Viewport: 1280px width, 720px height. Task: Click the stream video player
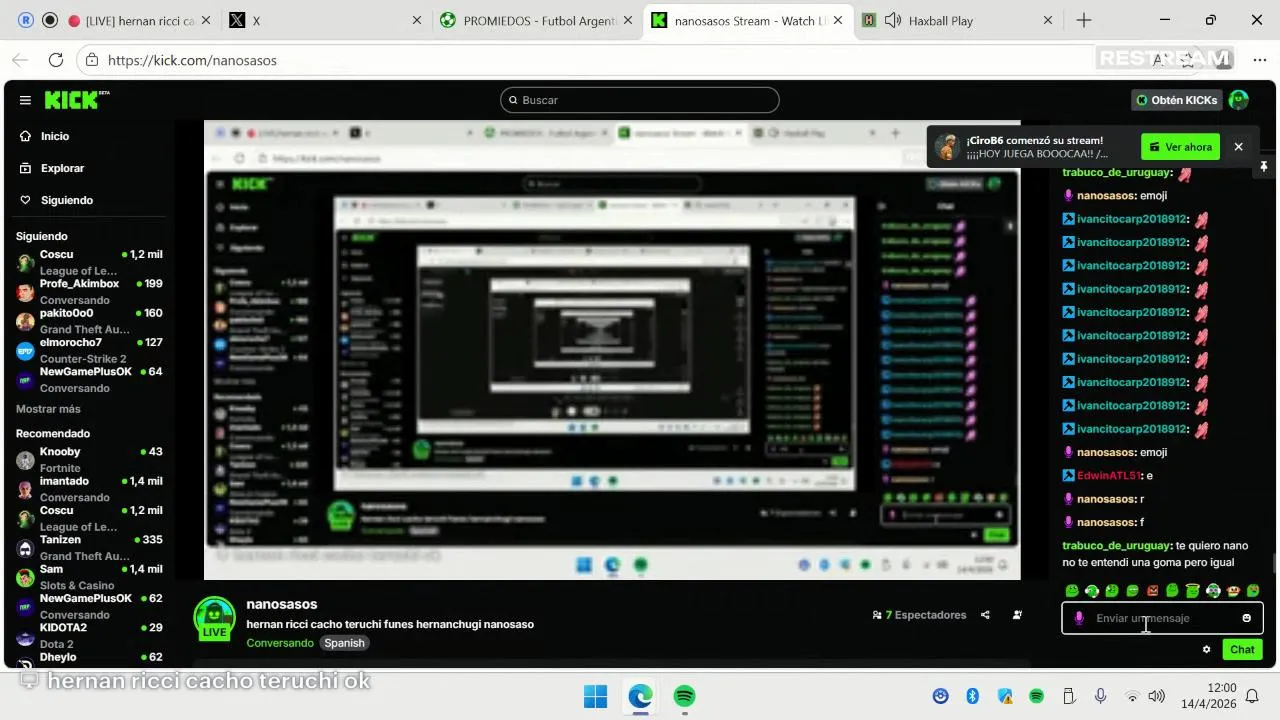612,350
